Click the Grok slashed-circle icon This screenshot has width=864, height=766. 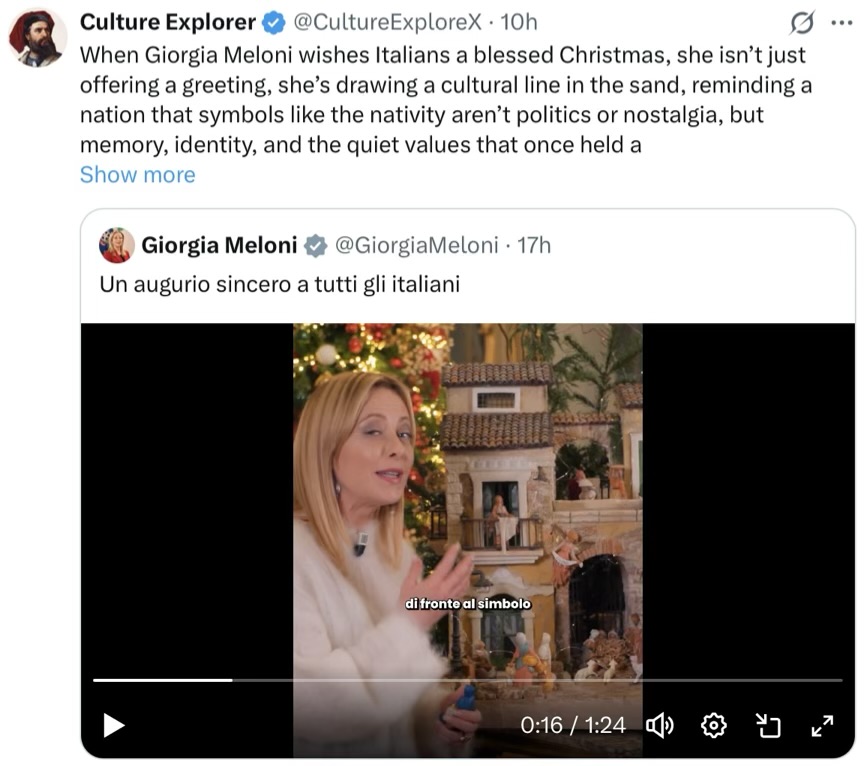[802, 22]
